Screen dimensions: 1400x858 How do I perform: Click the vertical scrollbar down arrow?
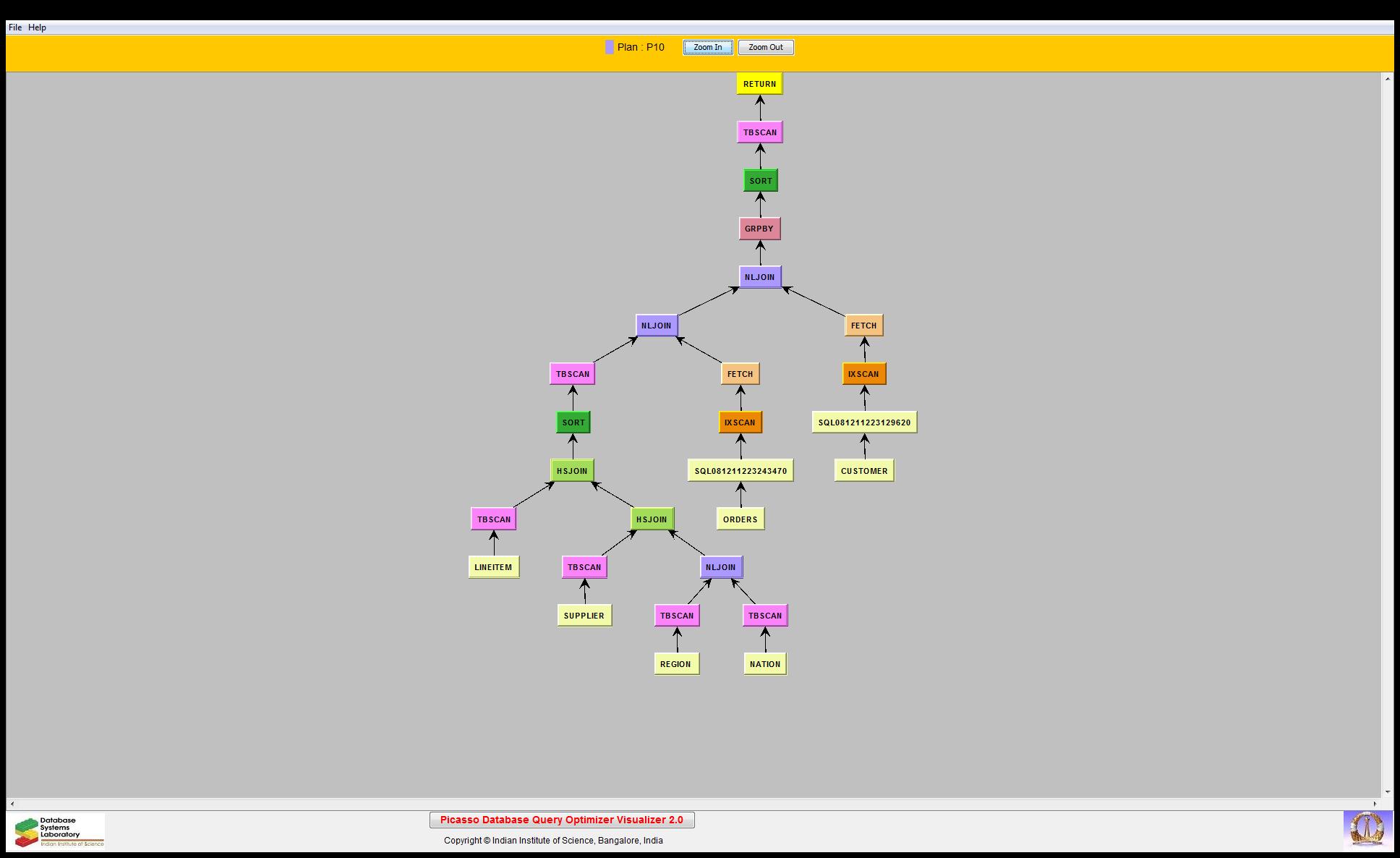(x=1387, y=792)
